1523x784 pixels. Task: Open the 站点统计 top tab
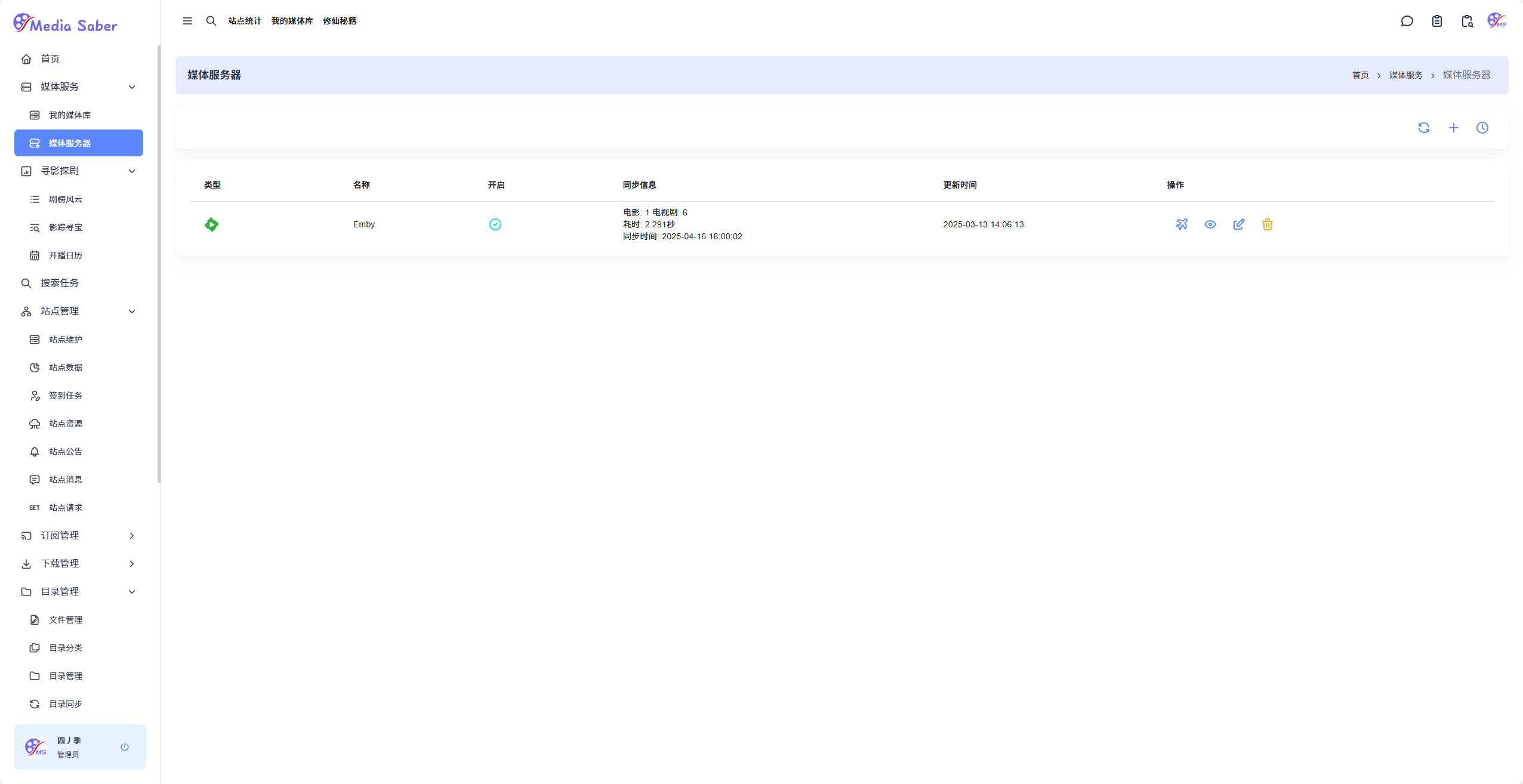[x=244, y=21]
